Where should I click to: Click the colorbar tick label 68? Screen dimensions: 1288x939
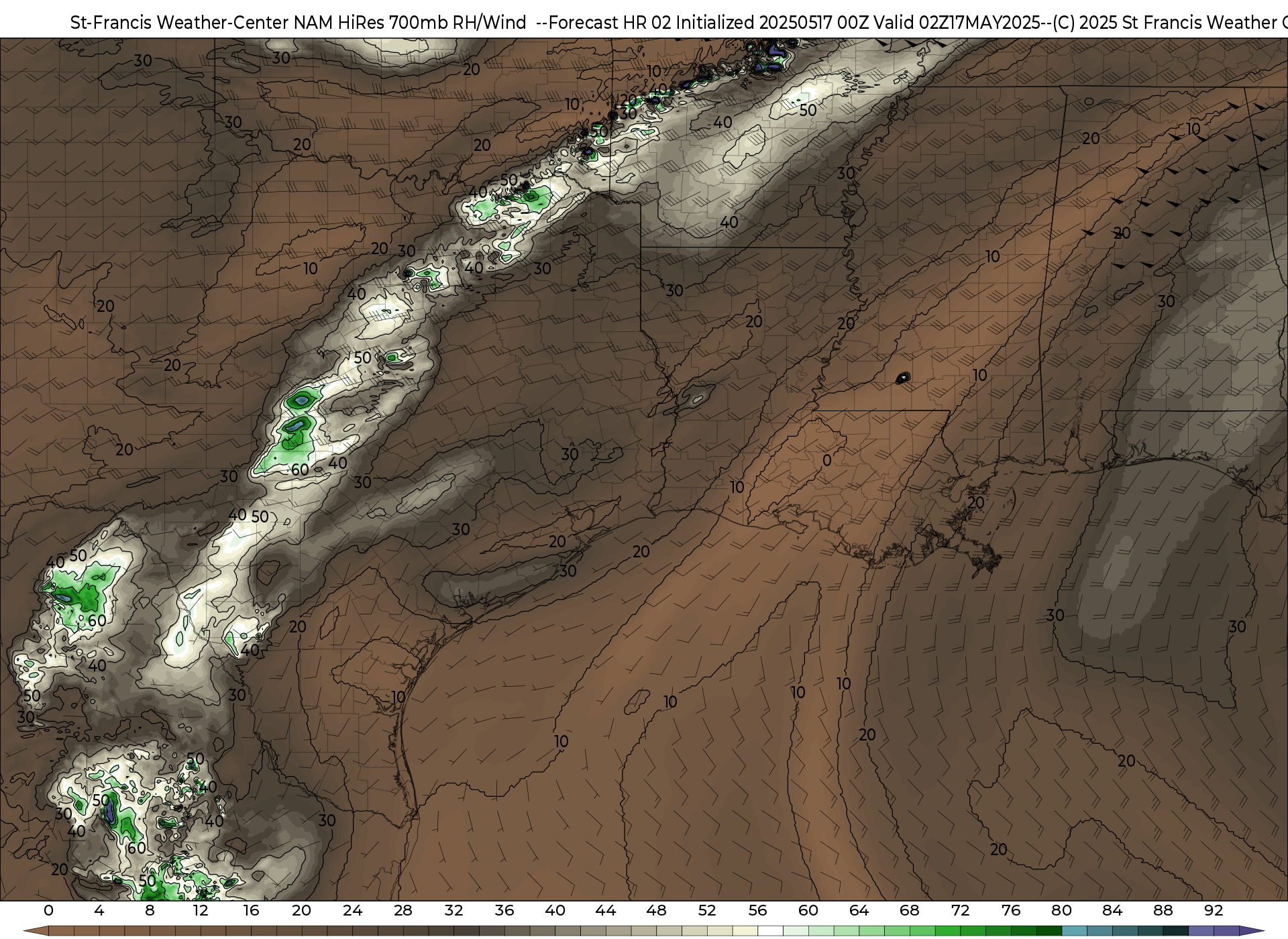(x=910, y=910)
